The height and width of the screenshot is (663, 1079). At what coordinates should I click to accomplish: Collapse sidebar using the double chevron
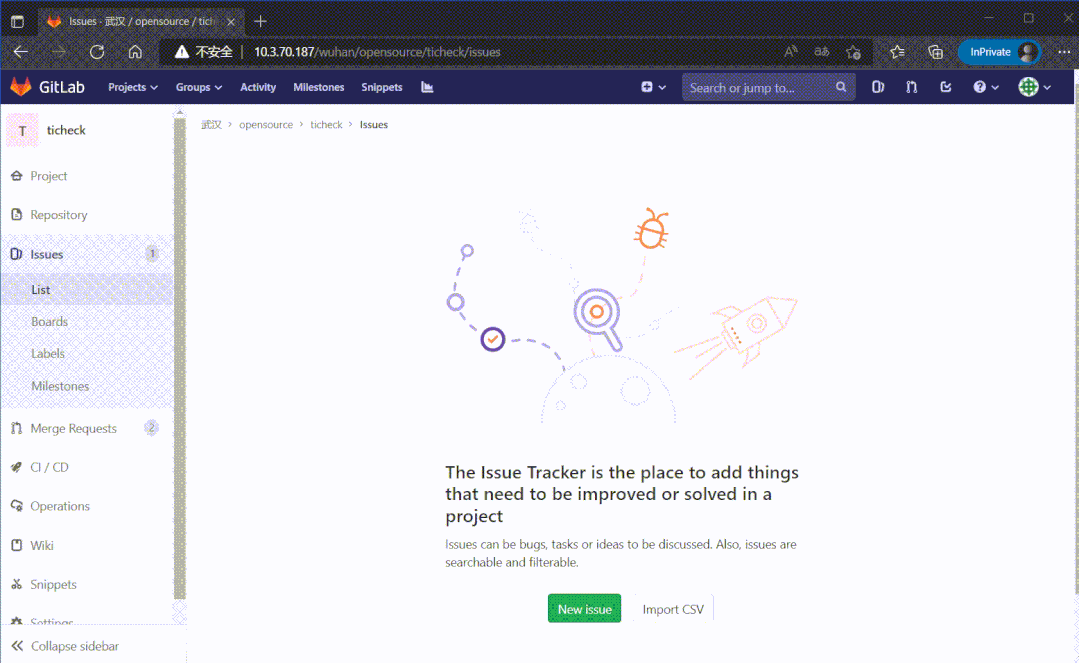click(x=17, y=646)
